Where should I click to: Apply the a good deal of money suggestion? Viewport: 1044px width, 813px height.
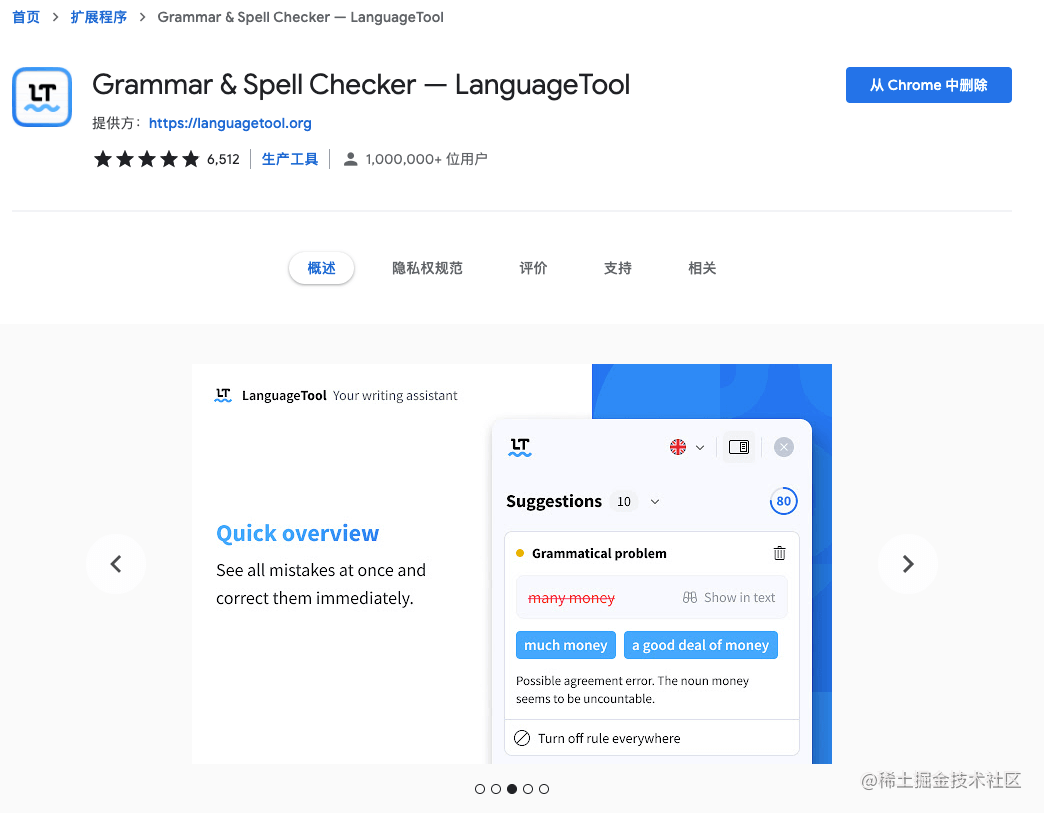700,645
